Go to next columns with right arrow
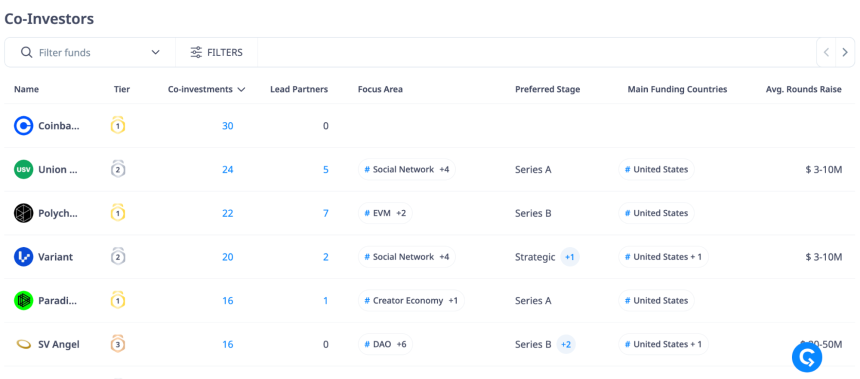The width and height of the screenshot is (860, 379). click(845, 53)
